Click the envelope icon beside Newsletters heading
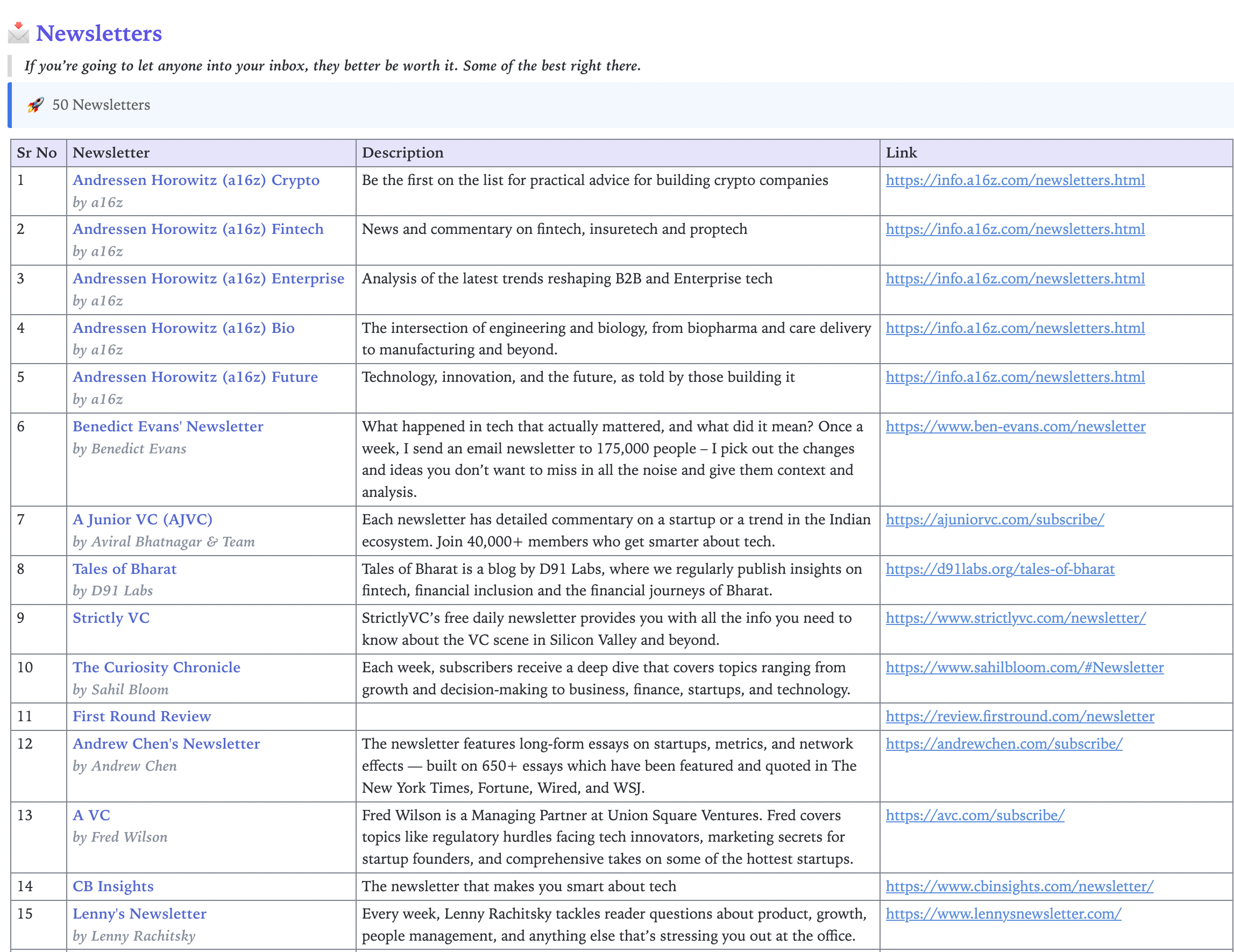Screen dimensions: 1234x952 point(19,33)
